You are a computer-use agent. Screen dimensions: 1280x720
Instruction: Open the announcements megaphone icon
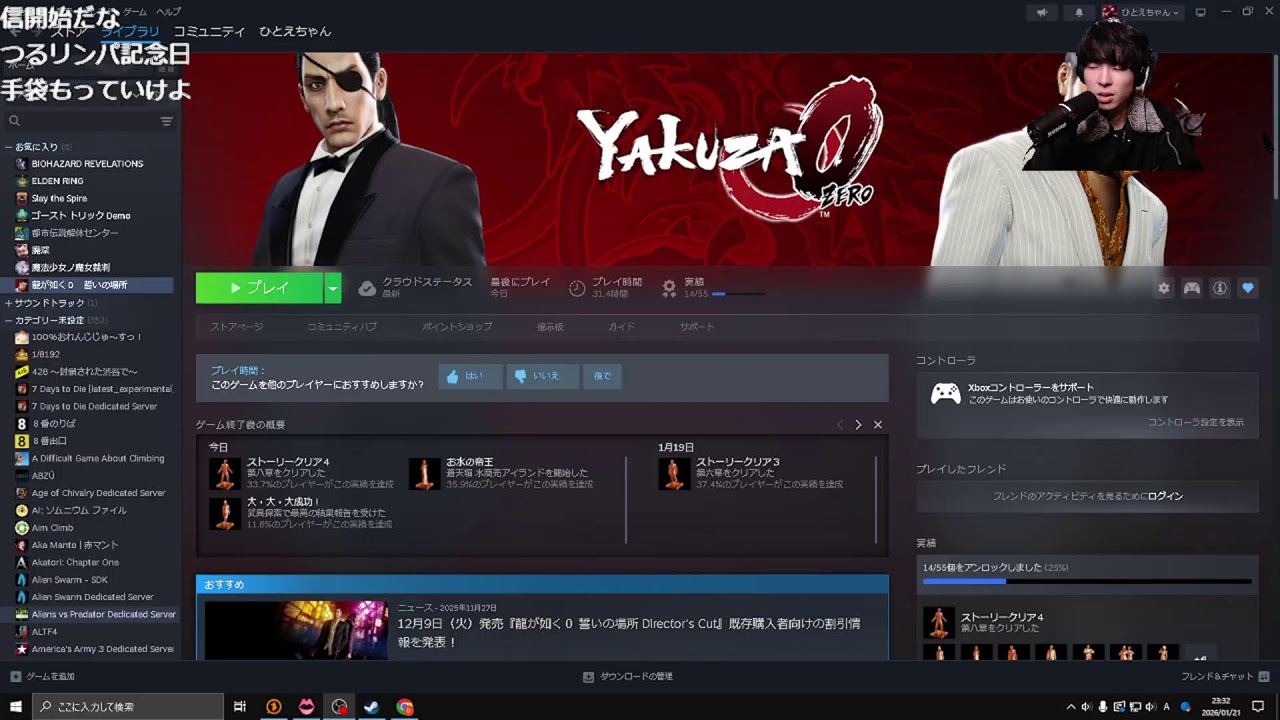[x=1042, y=12]
